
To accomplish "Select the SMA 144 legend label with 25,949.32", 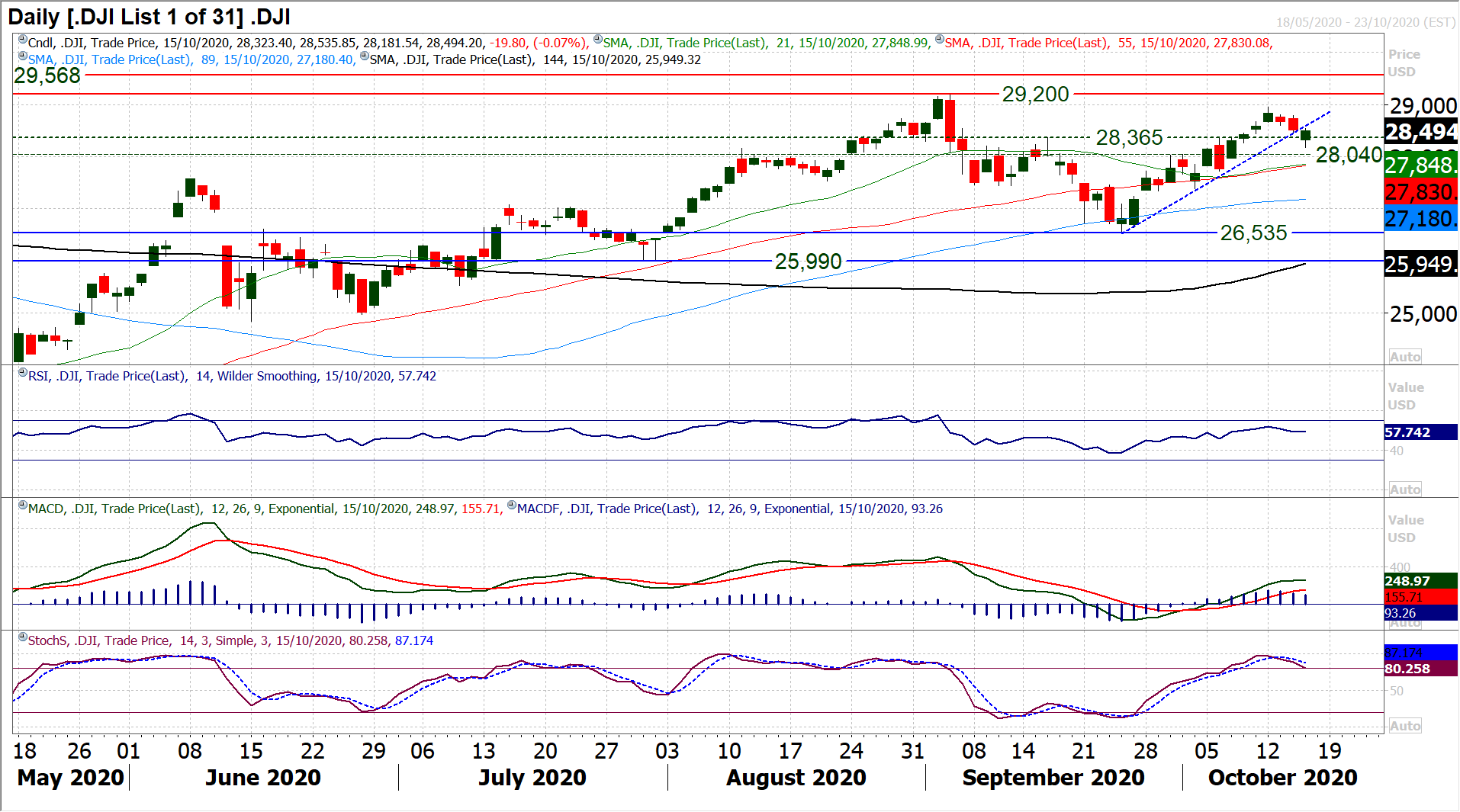I will [x=535, y=59].
